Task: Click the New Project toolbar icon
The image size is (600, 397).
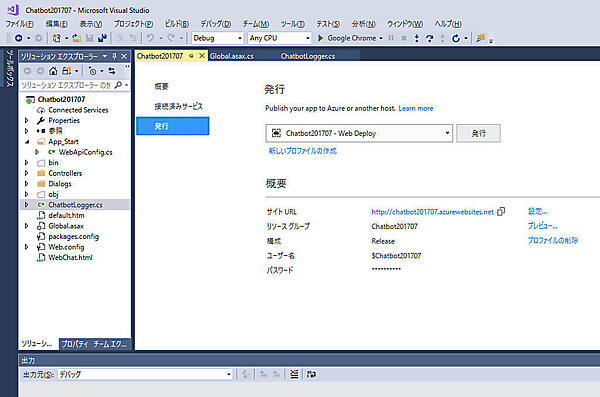Action: [57, 38]
